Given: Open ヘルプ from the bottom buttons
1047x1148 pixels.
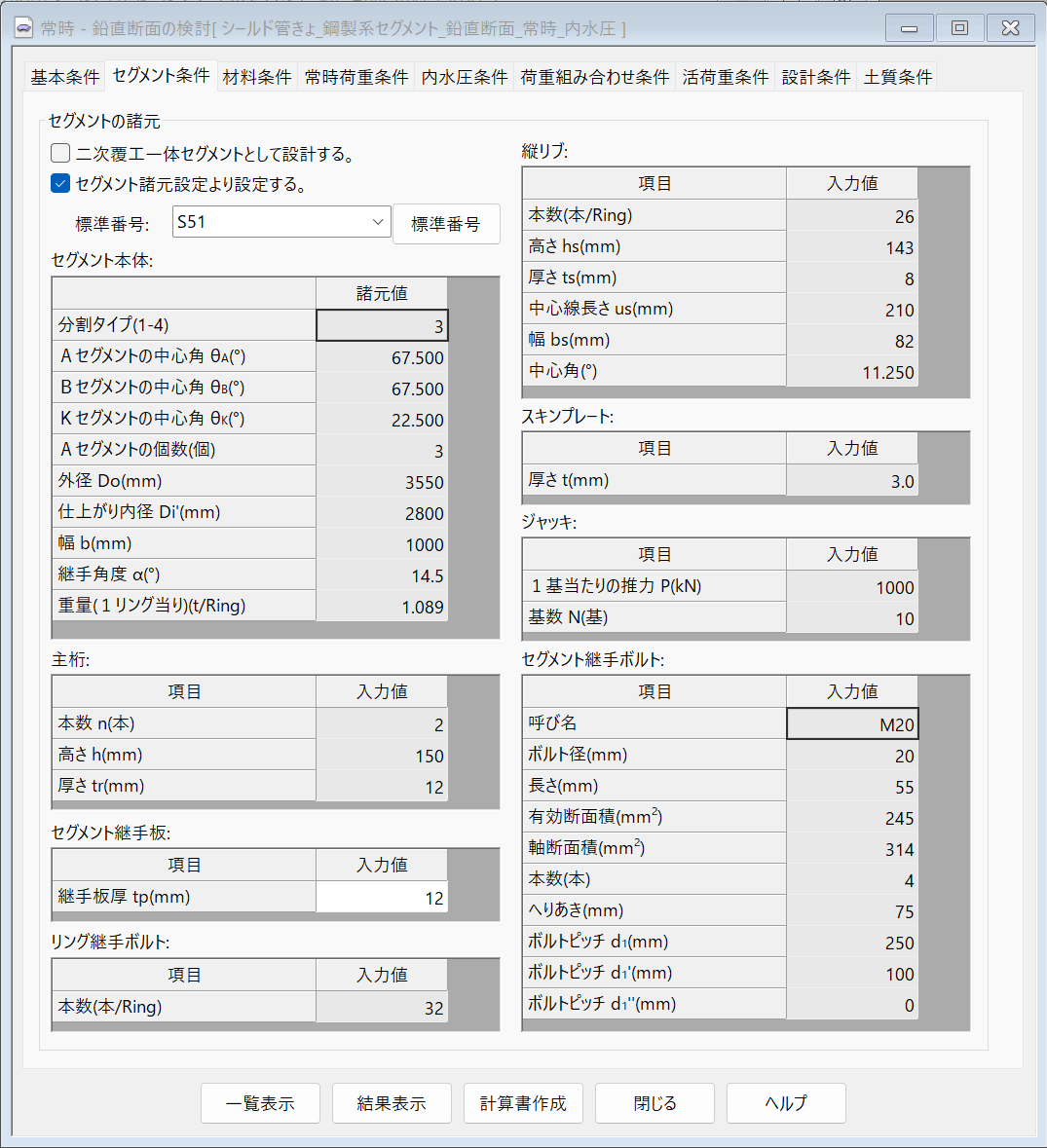Looking at the screenshot, I should (x=786, y=1103).
